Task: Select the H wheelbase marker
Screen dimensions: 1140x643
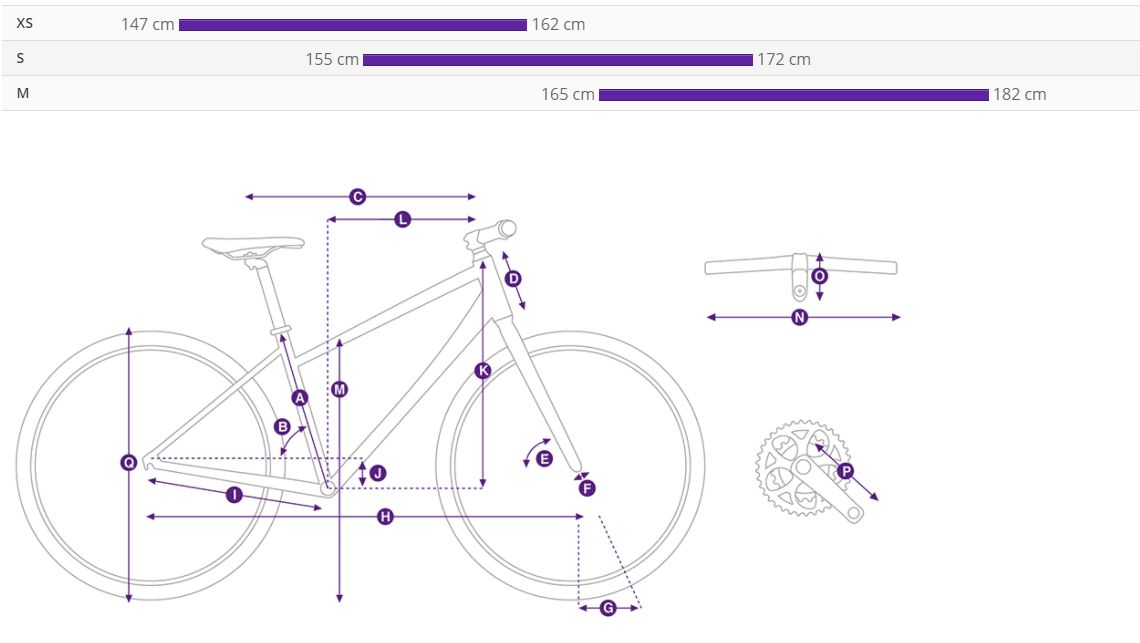Action: [x=385, y=516]
